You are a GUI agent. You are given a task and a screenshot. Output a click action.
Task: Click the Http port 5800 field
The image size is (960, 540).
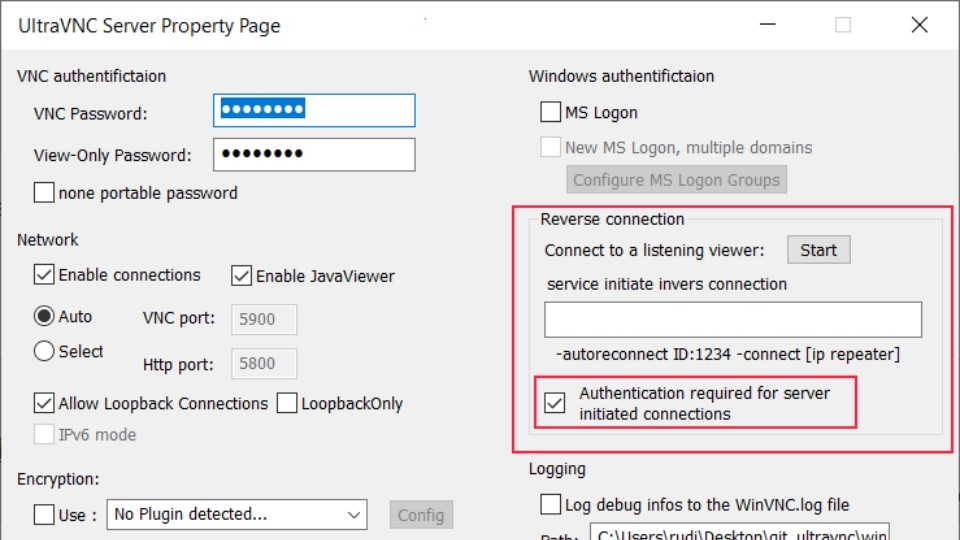[x=264, y=364]
